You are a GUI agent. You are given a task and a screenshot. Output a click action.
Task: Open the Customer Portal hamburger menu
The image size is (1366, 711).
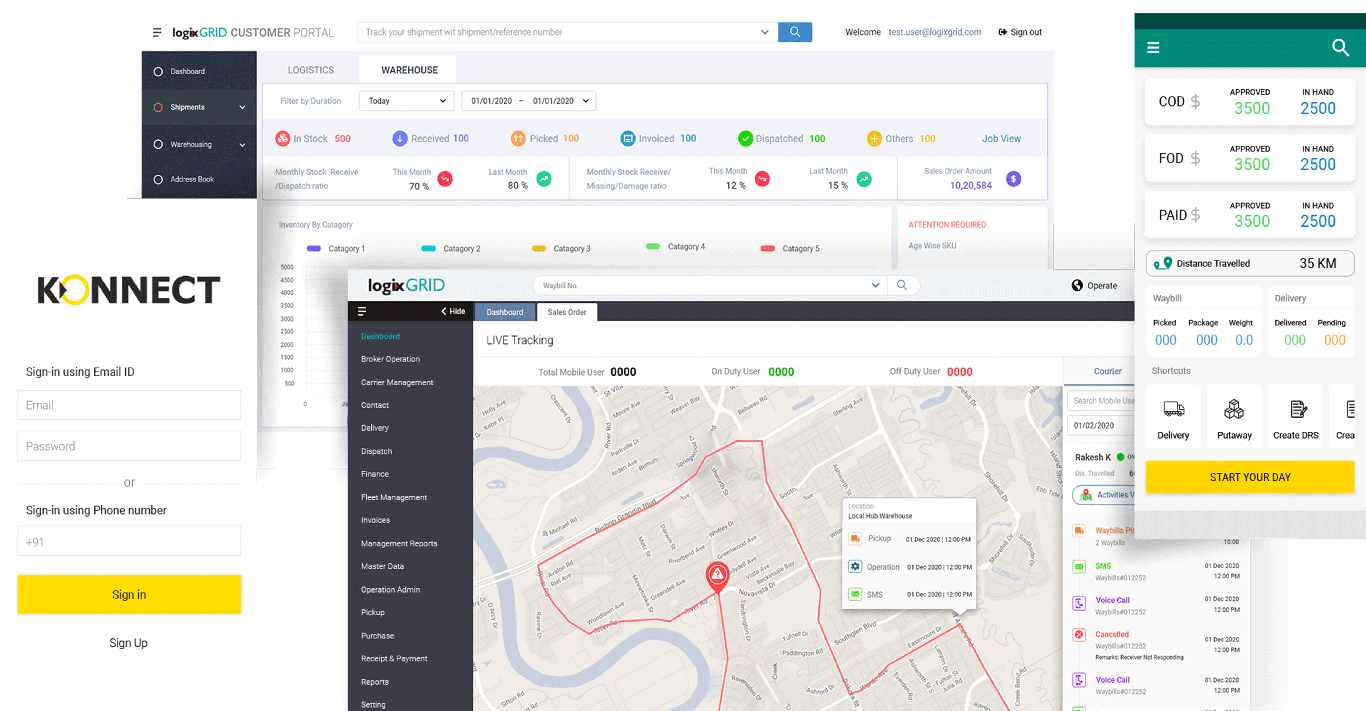[157, 32]
